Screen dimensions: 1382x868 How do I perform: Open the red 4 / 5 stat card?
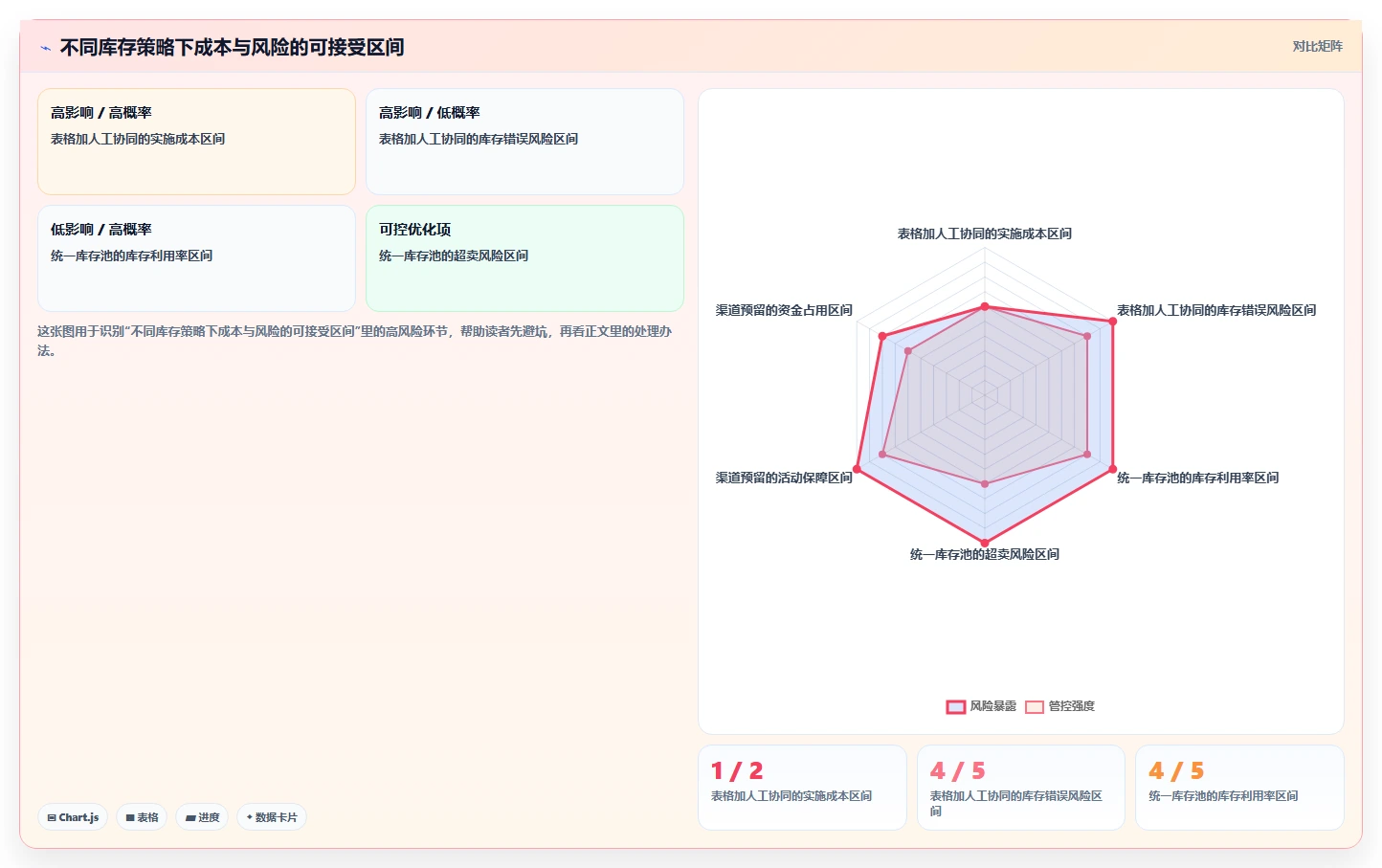(x=1020, y=788)
